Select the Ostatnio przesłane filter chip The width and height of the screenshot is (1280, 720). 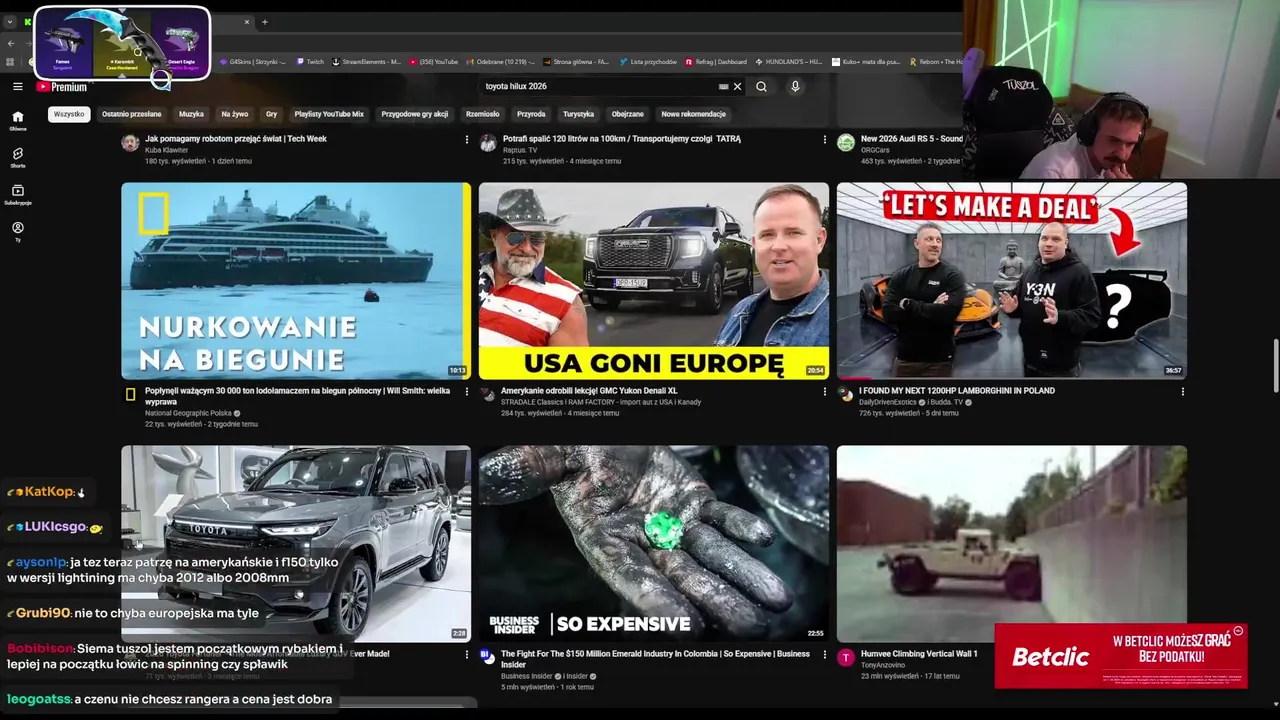131,114
